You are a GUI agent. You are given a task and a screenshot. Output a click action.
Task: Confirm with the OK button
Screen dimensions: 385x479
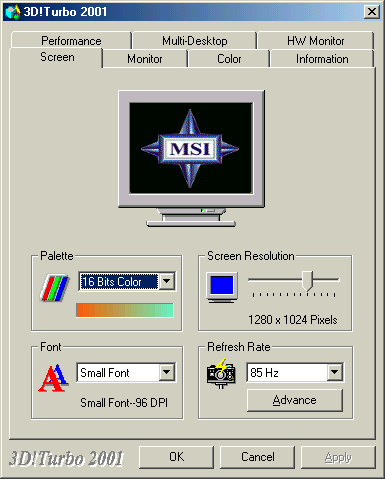coord(176,457)
